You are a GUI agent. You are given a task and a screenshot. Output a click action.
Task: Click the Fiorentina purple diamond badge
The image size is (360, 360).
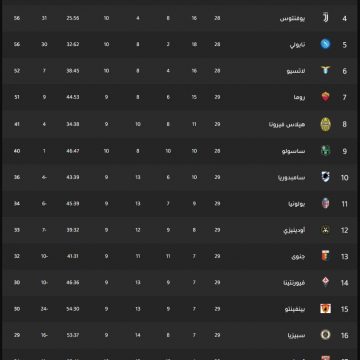326,282
